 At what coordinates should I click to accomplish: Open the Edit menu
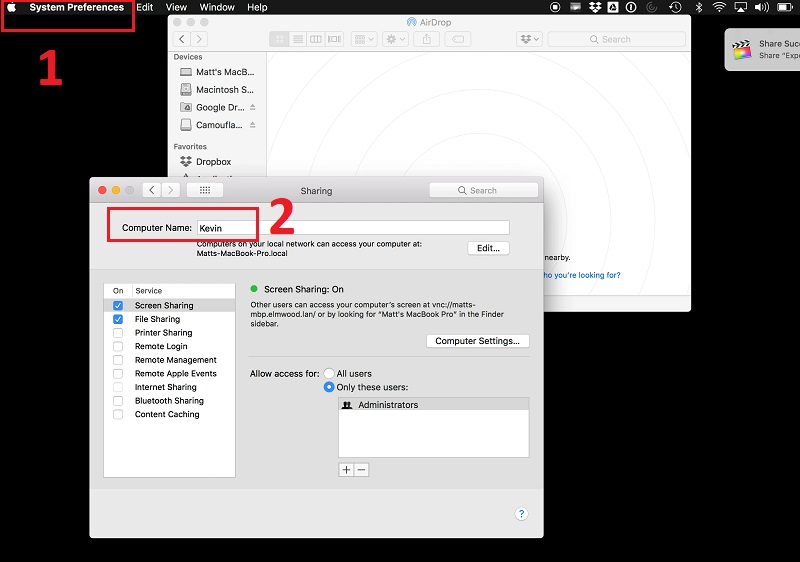click(x=145, y=7)
